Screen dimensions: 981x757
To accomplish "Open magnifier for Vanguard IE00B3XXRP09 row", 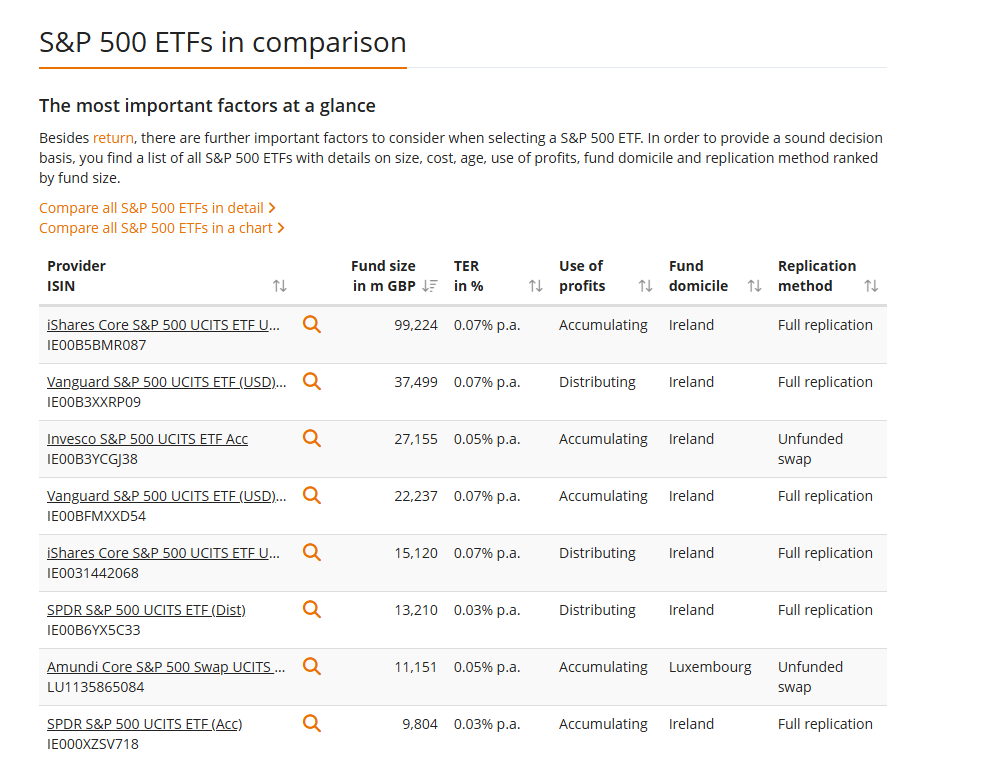I will [x=312, y=381].
